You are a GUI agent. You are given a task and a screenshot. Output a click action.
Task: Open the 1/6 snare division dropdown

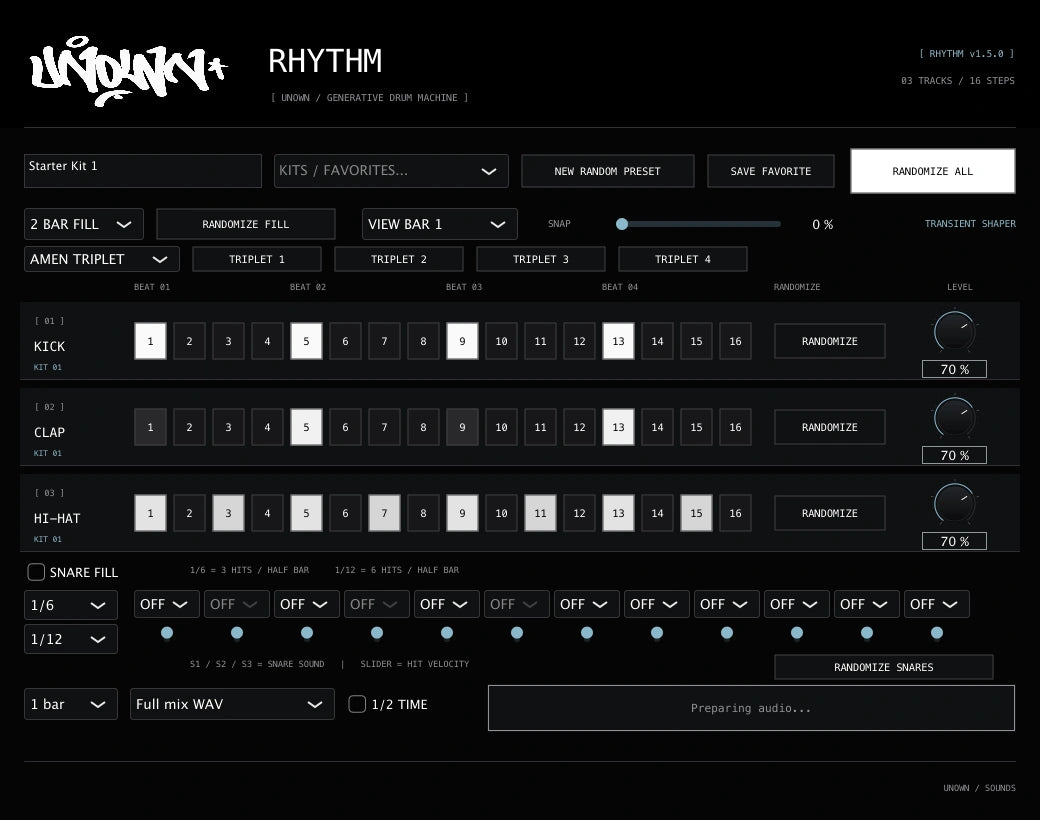point(71,605)
